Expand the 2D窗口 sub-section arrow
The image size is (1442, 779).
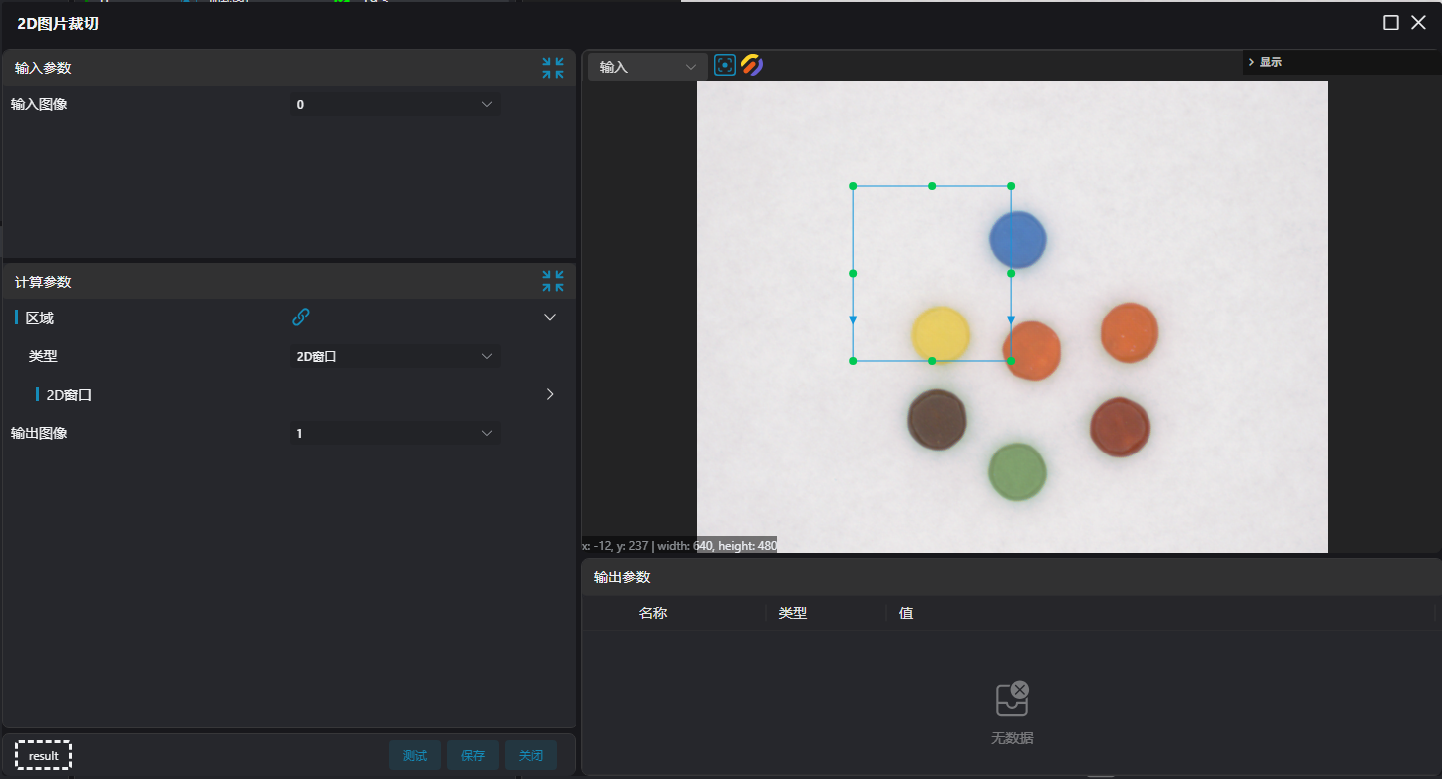click(550, 394)
